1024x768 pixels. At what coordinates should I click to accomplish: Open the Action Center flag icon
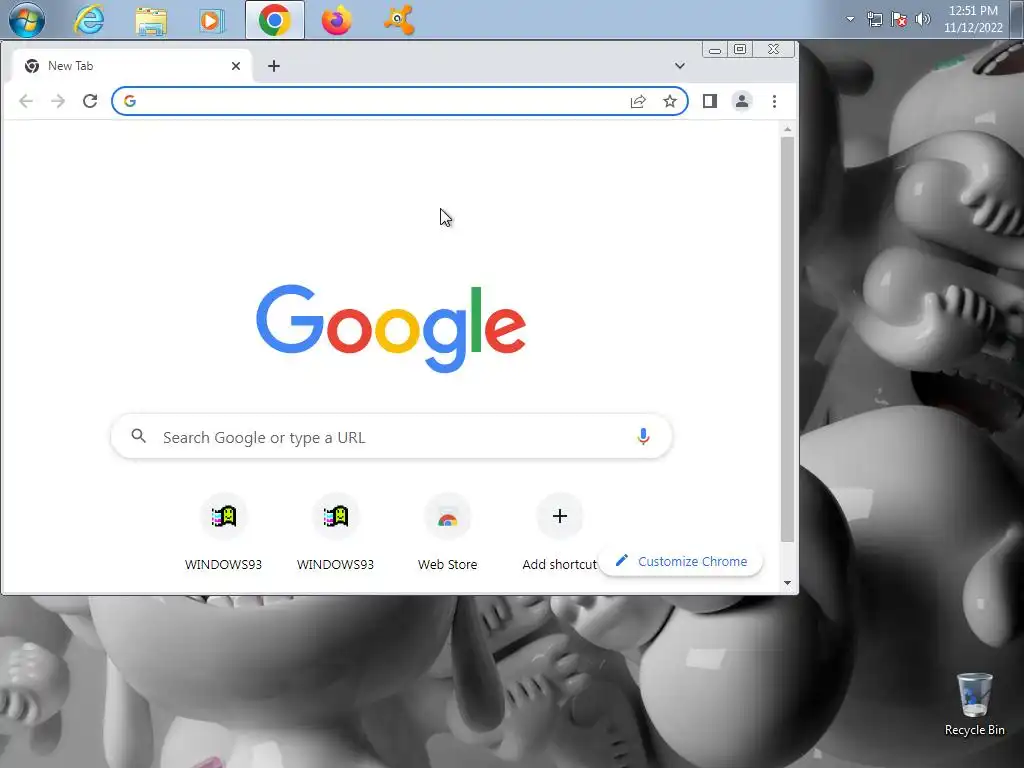coord(899,19)
